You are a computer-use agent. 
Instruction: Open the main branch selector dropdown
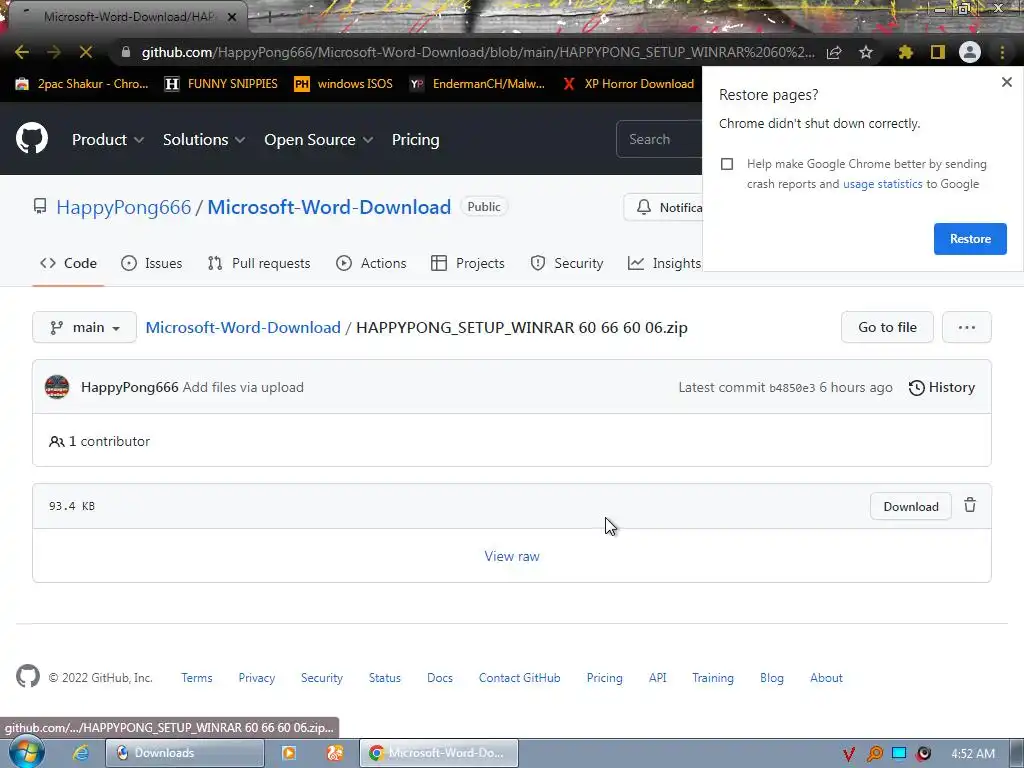[x=84, y=327]
